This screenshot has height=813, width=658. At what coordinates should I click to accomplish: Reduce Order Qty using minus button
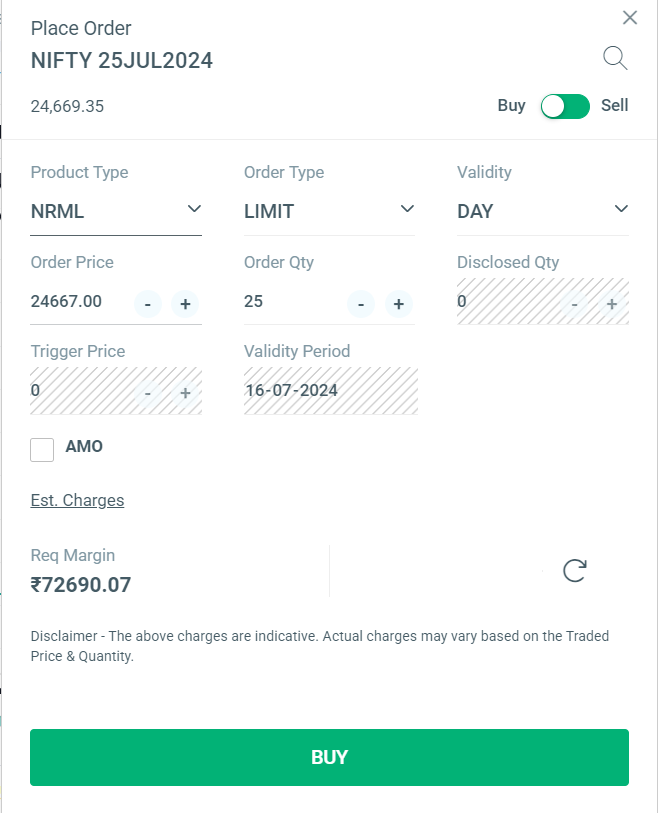361,303
